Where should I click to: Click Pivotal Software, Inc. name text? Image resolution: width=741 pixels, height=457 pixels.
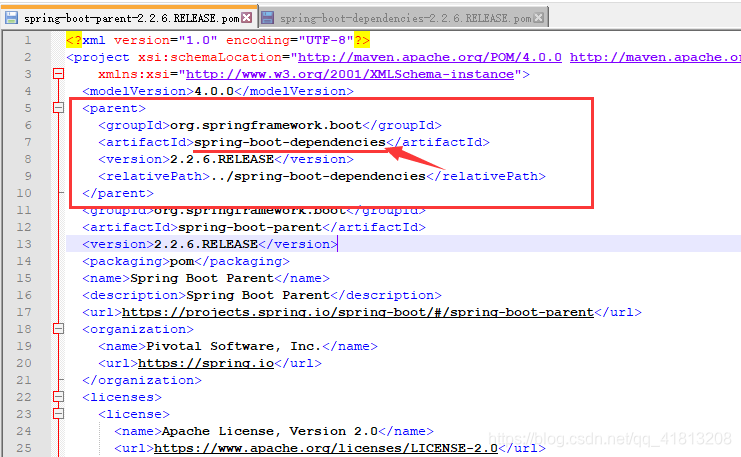234,346
